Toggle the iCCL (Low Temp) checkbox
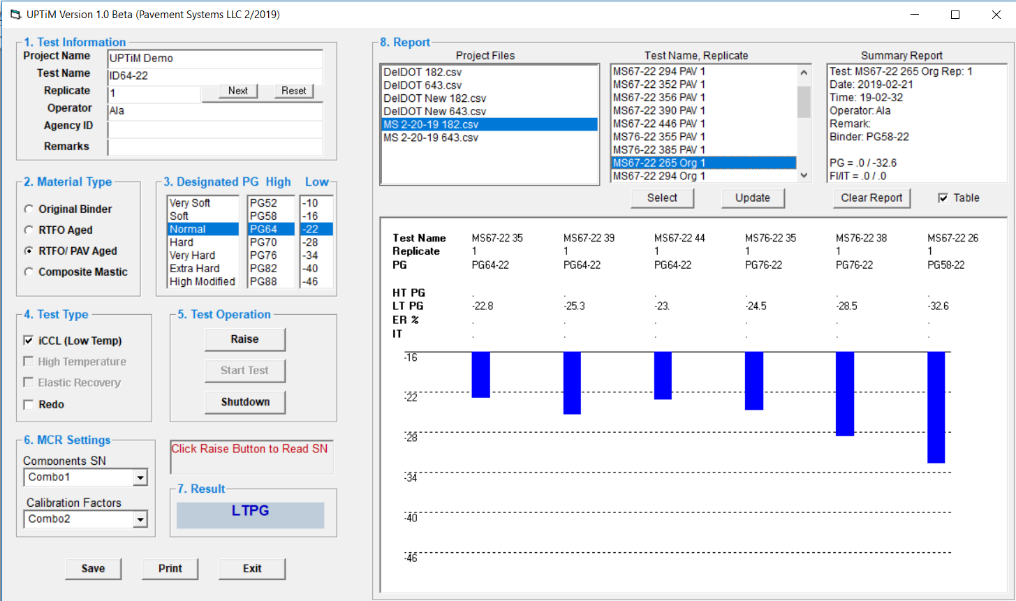 click(x=28, y=341)
